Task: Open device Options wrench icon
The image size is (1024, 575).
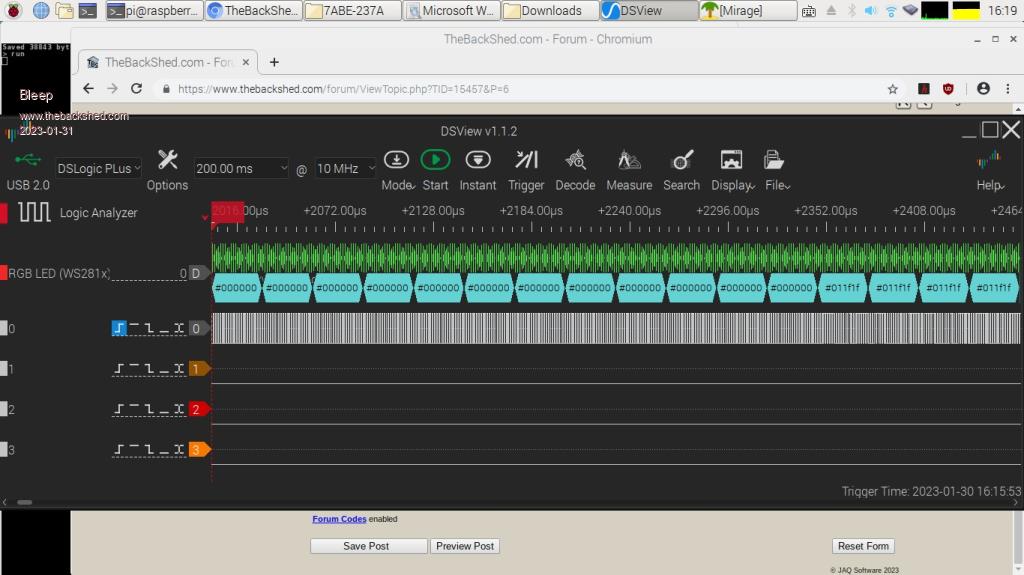Action: pos(167,160)
